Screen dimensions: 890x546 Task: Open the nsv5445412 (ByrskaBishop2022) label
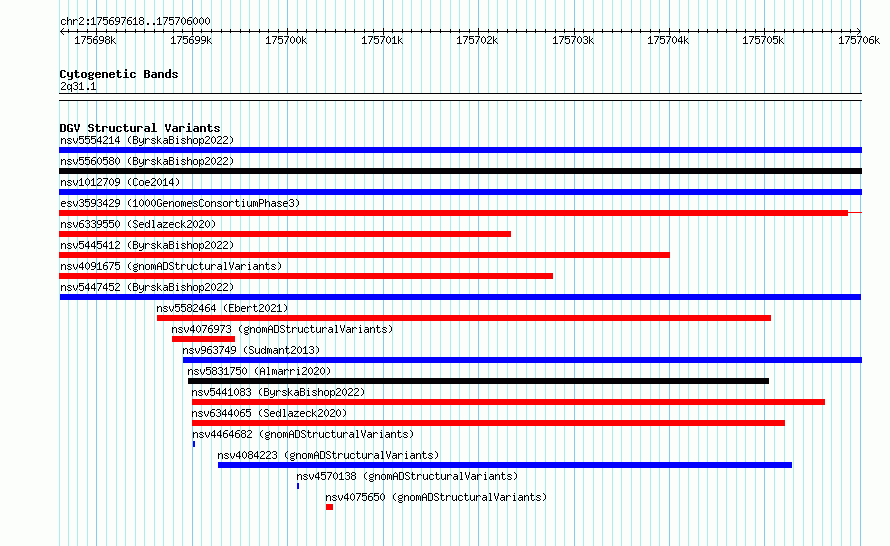click(147, 245)
